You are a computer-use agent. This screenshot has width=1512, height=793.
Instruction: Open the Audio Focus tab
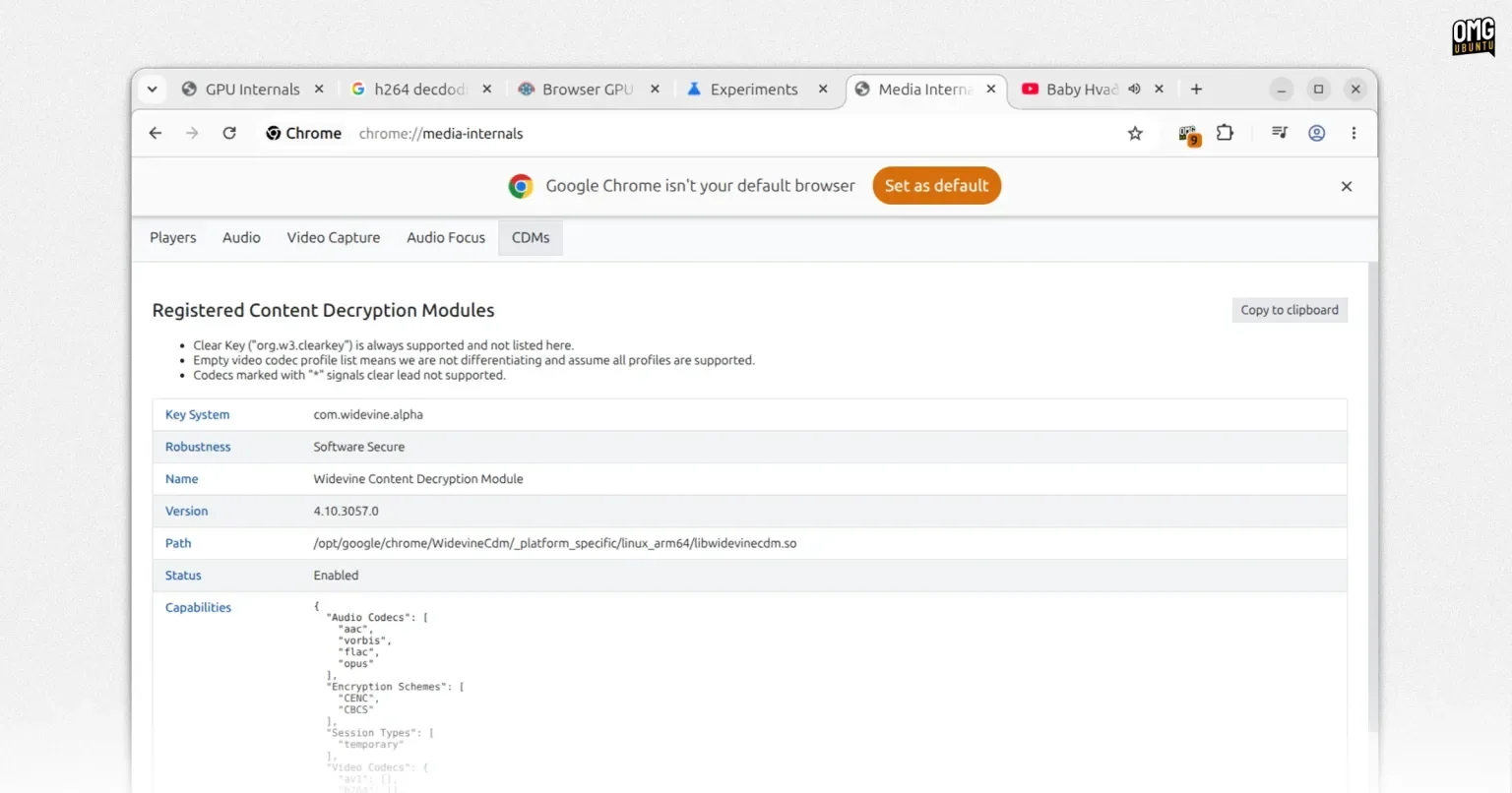446,237
